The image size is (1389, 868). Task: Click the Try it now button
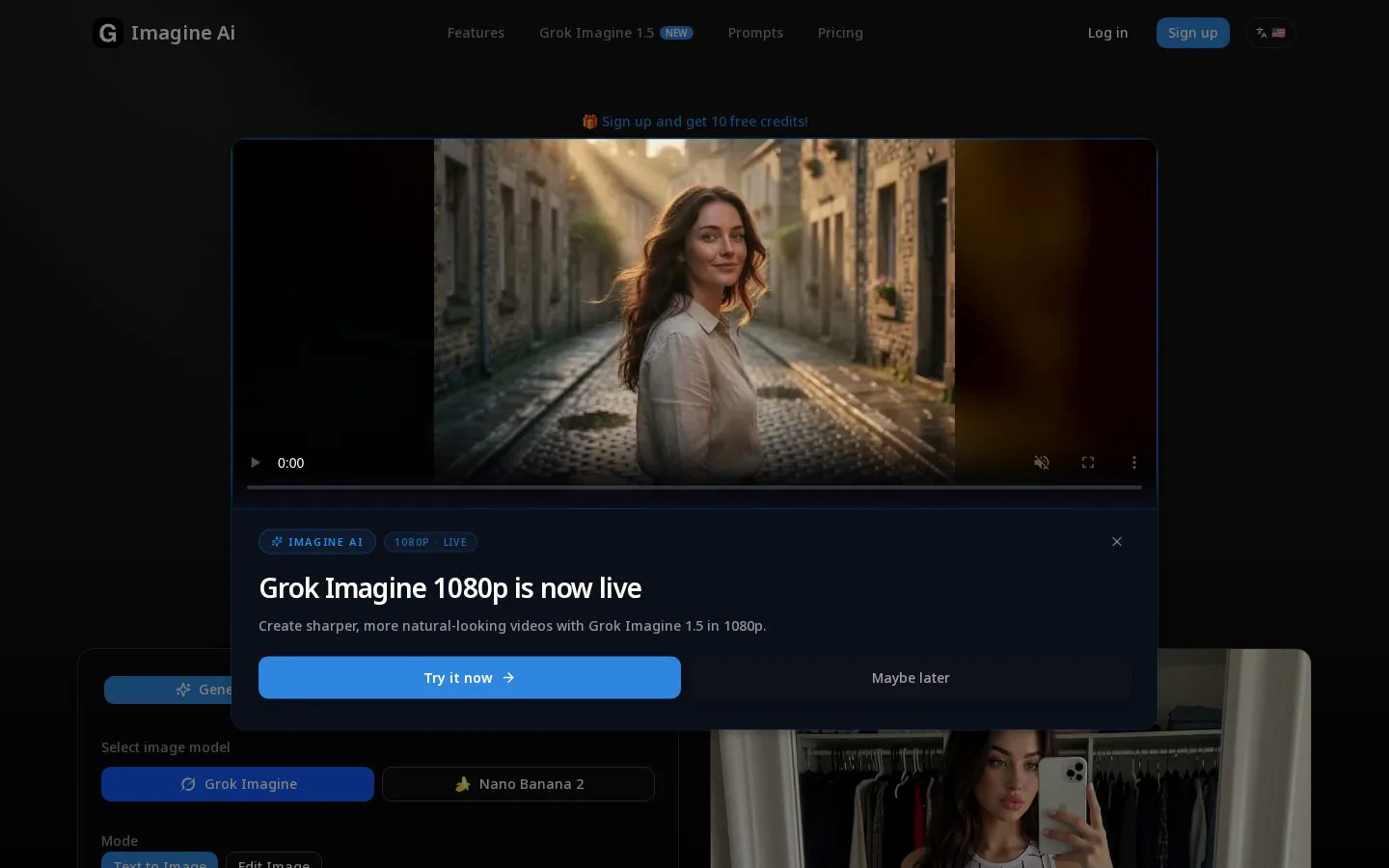point(470,678)
